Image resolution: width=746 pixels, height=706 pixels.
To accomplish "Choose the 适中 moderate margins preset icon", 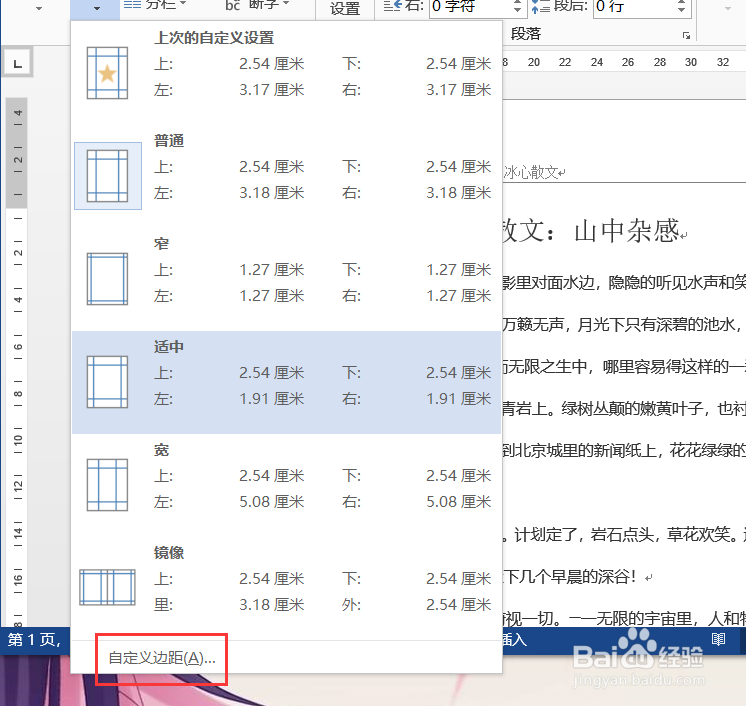I will click(107, 382).
